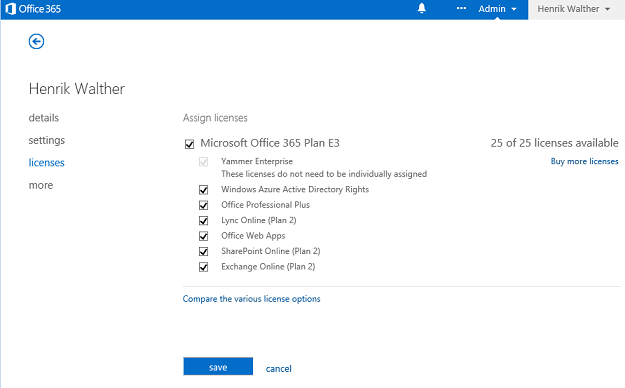Open Compare the various license options

[x=251, y=299]
